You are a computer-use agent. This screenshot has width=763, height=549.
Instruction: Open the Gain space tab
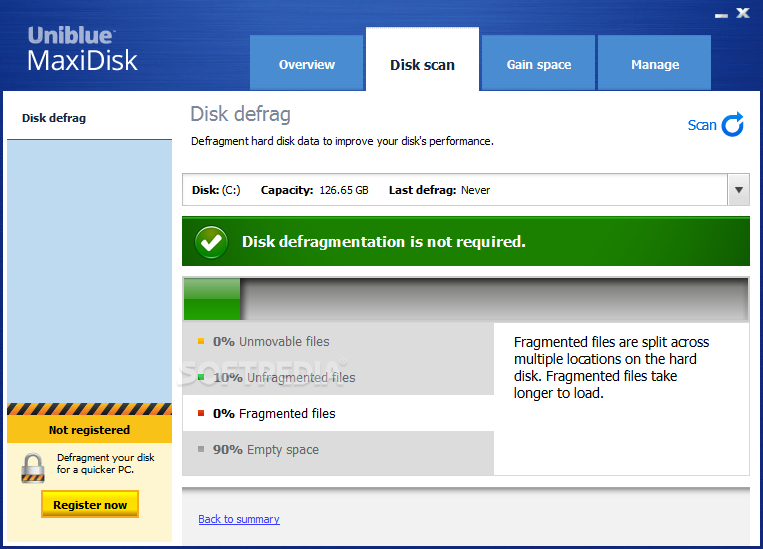(x=539, y=63)
